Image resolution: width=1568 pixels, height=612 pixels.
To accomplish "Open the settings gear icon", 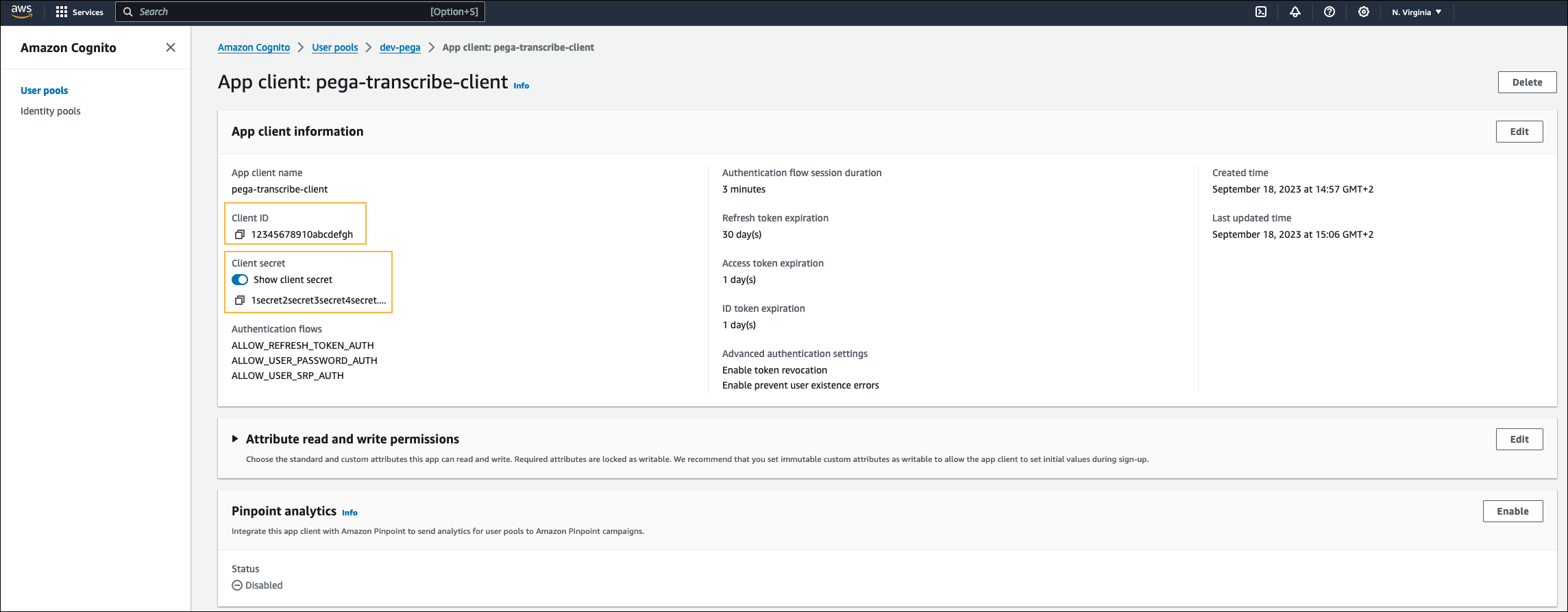I will pos(1364,12).
